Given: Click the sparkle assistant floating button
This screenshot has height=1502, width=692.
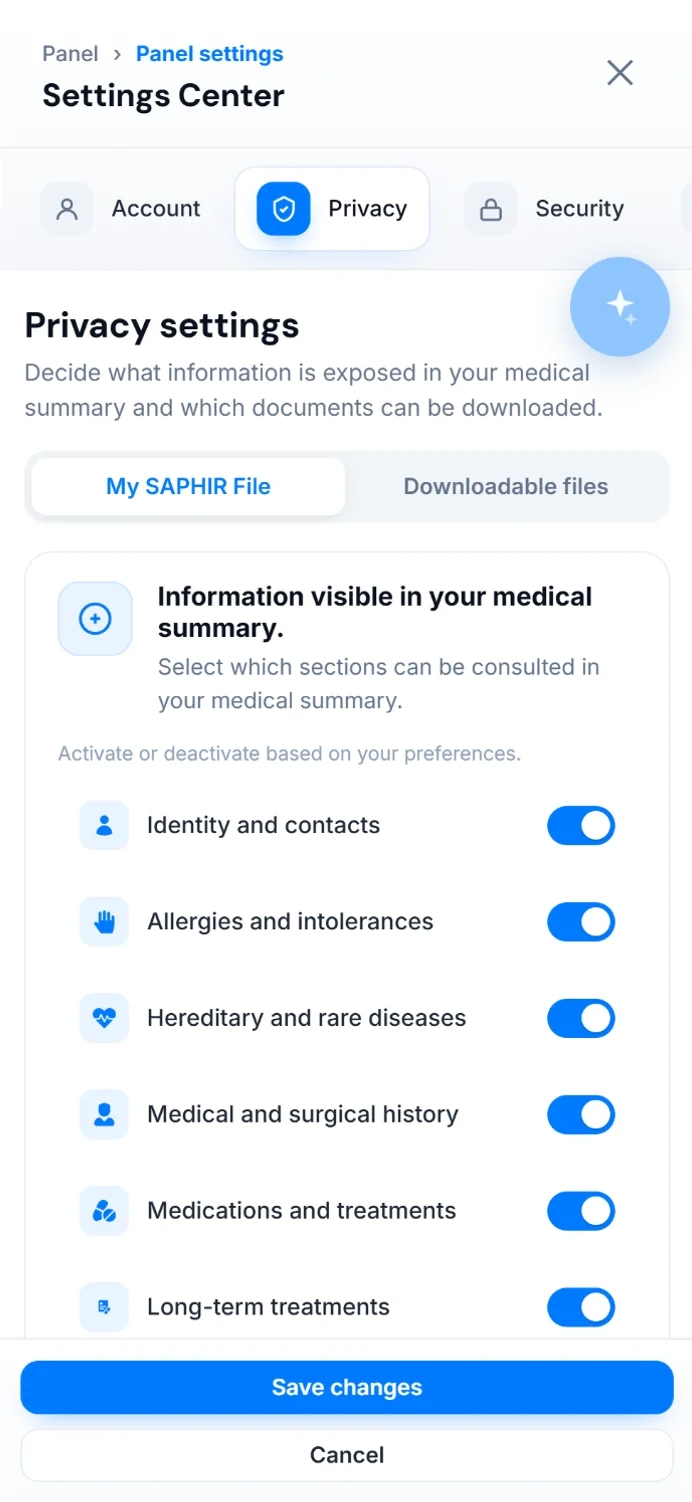Looking at the screenshot, I should 620,307.
